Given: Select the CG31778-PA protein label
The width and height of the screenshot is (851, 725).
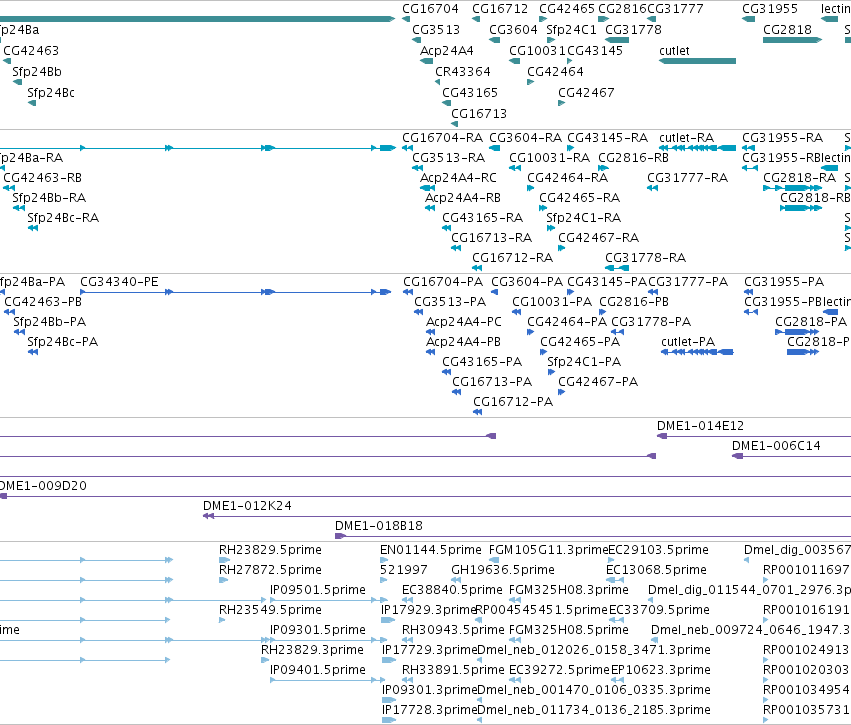Looking at the screenshot, I should [x=651, y=322].
